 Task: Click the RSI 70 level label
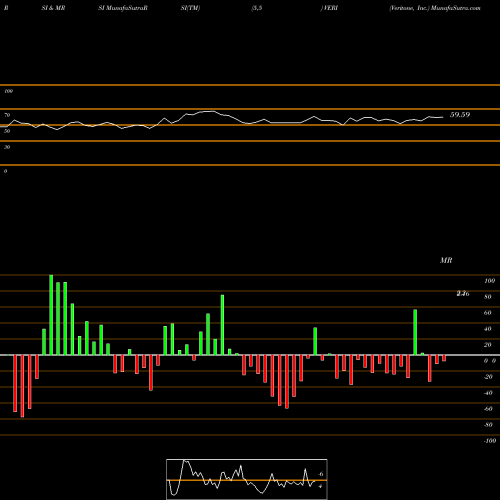[x=7, y=115]
